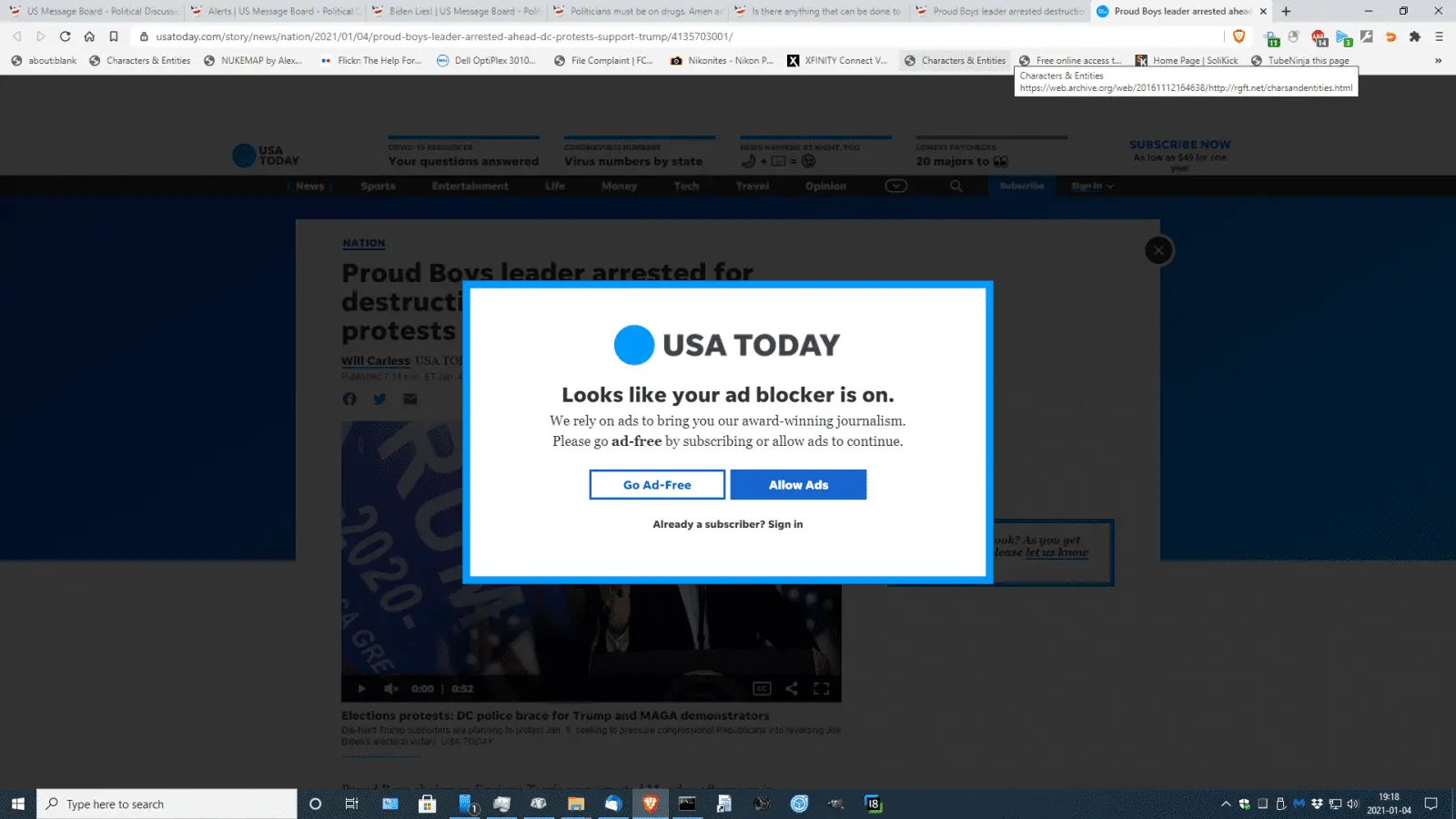The height and width of the screenshot is (819, 1456).
Task: Toggle closed captions on the video
Action: point(762,688)
